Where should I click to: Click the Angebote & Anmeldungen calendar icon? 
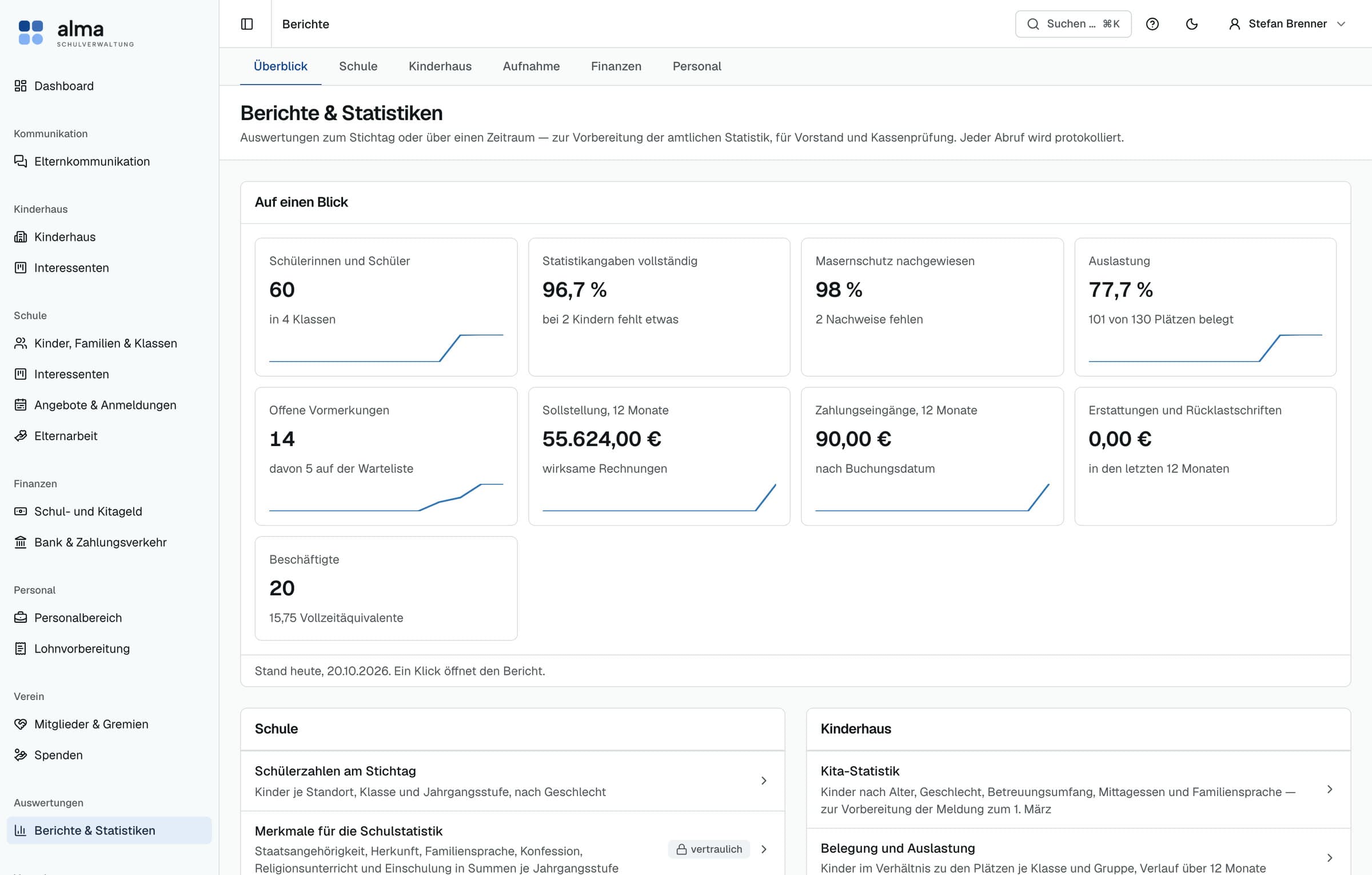(21, 405)
